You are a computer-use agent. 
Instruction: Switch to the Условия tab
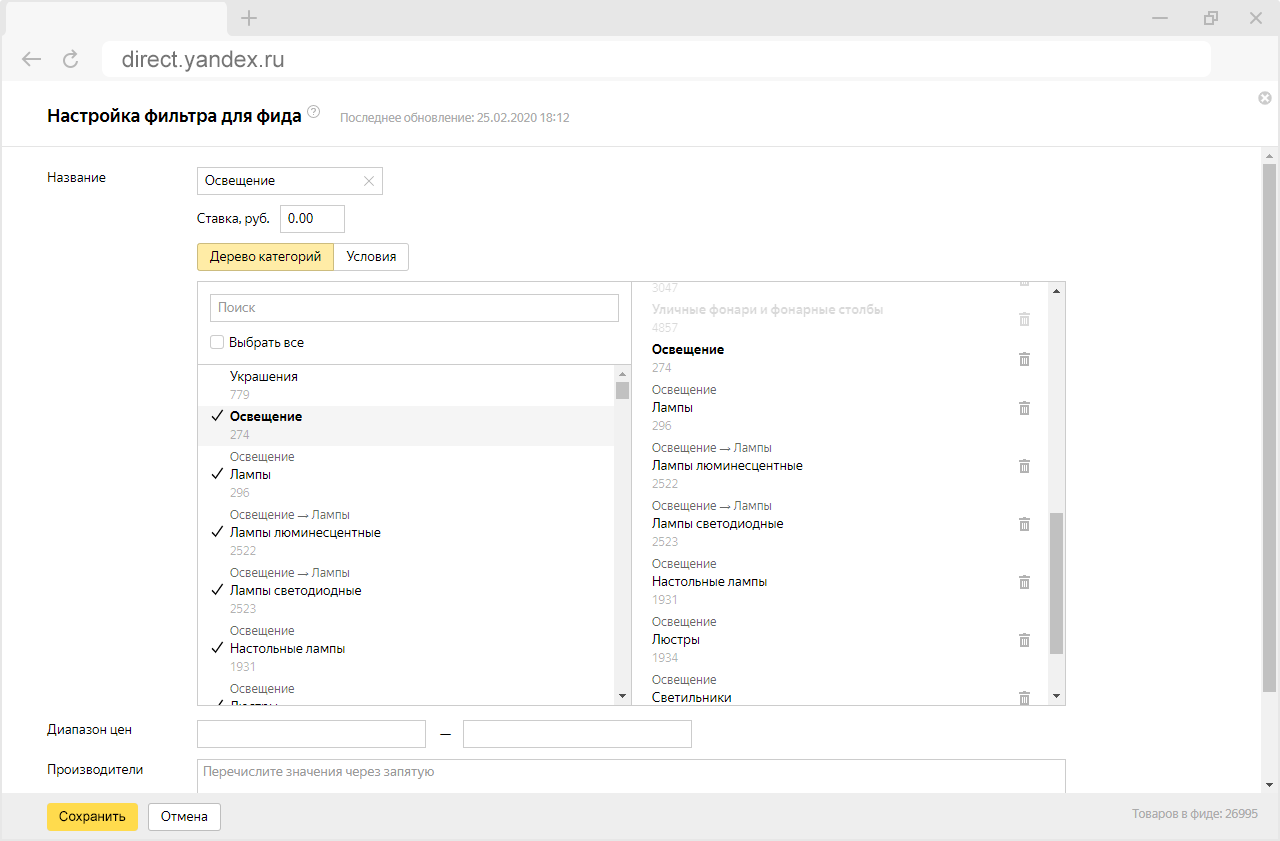pyautogui.click(x=371, y=257)
